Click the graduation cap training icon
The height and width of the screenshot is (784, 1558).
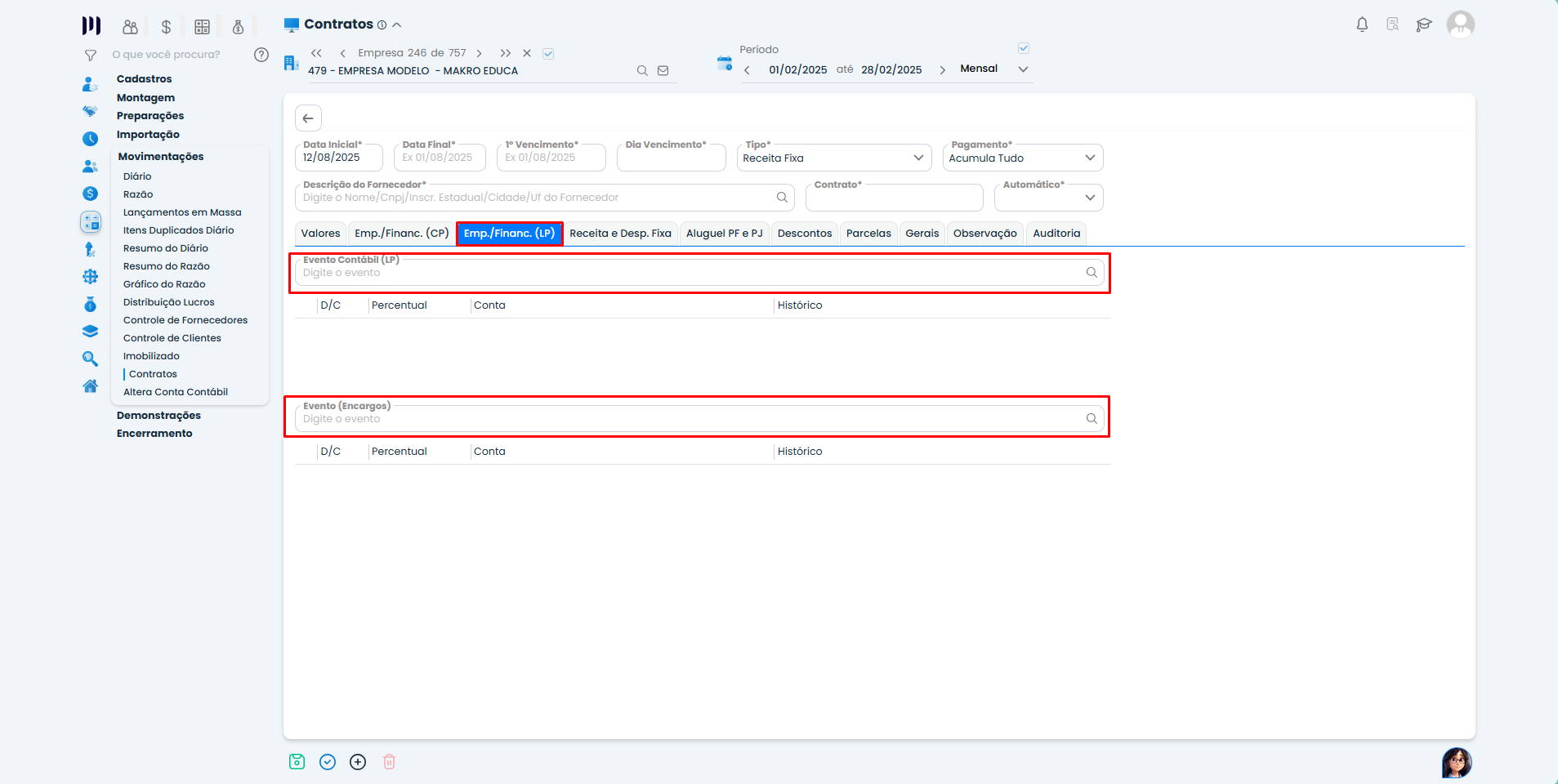tap(1424, 24)
